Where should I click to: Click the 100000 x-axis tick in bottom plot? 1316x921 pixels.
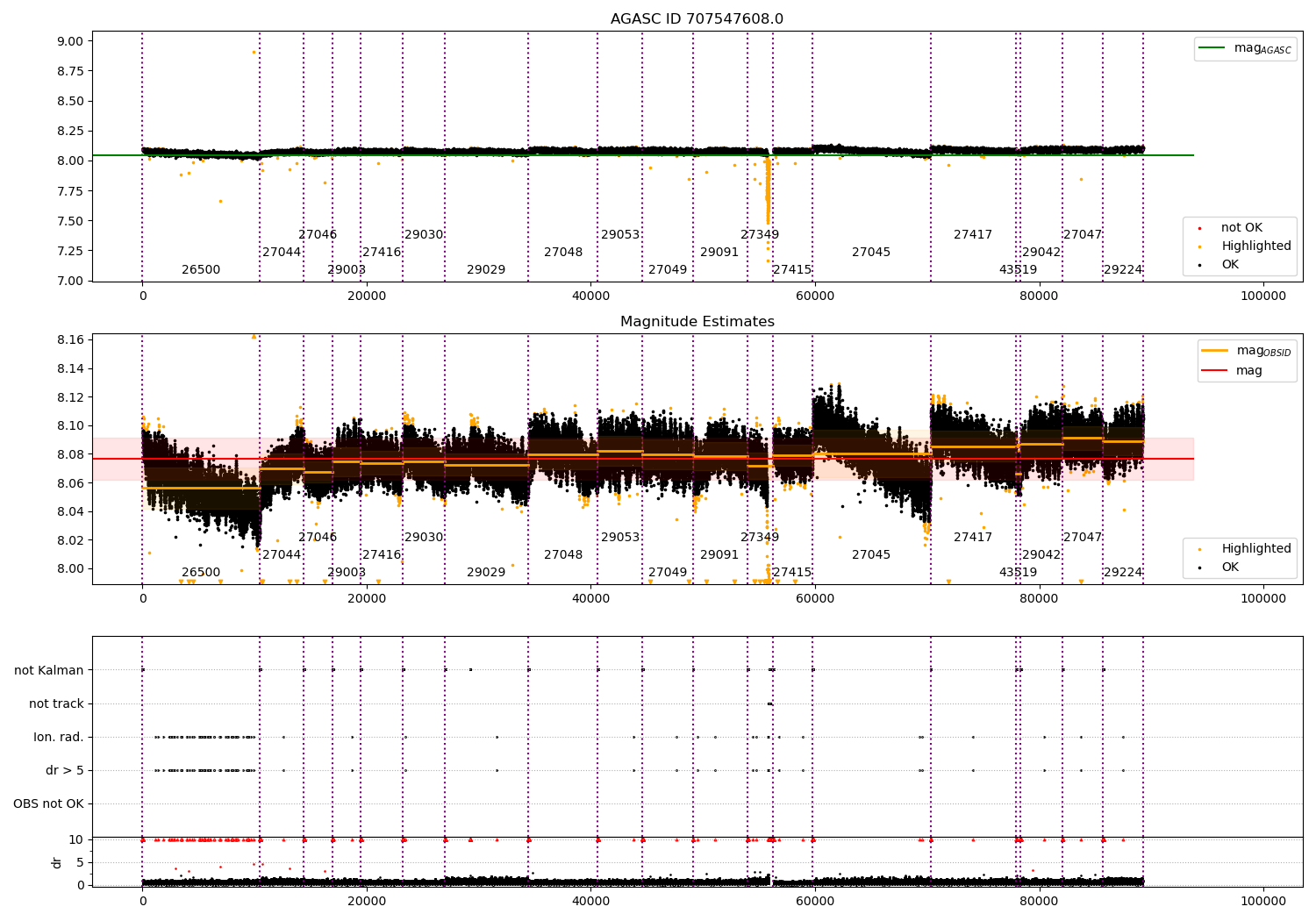[1263, 901]
